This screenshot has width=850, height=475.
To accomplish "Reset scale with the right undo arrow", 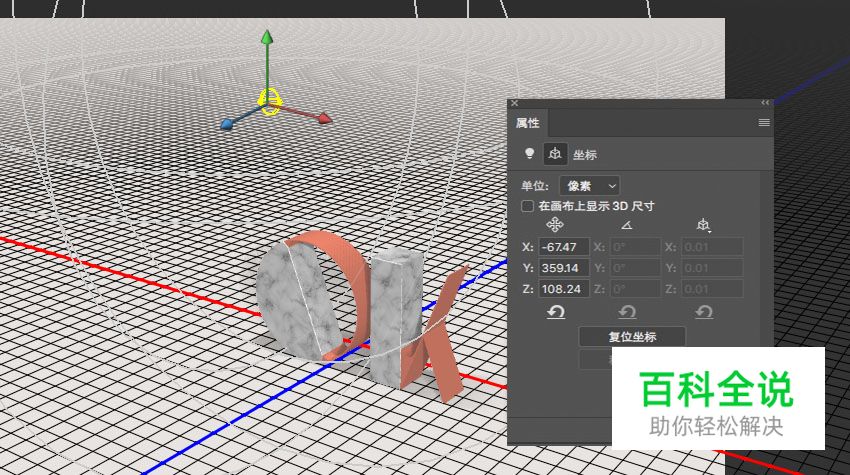I will [703, 313].
